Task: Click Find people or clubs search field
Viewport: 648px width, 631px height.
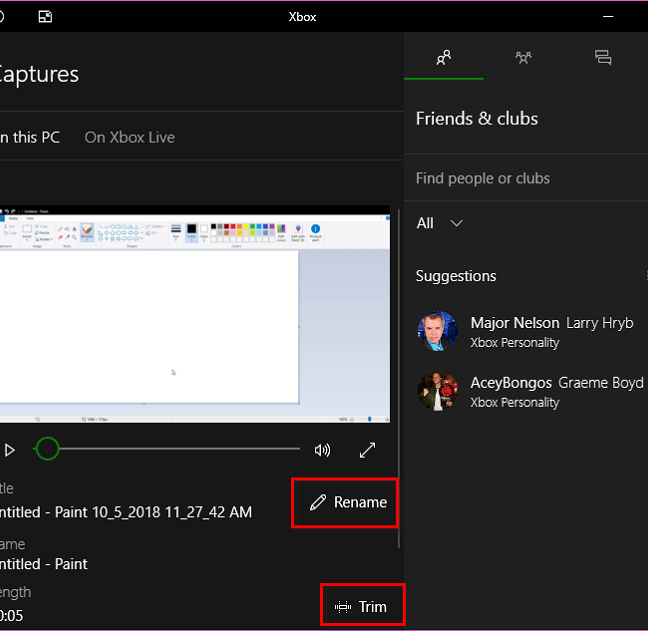Action: pyautogui.click(x=526, y=178)
